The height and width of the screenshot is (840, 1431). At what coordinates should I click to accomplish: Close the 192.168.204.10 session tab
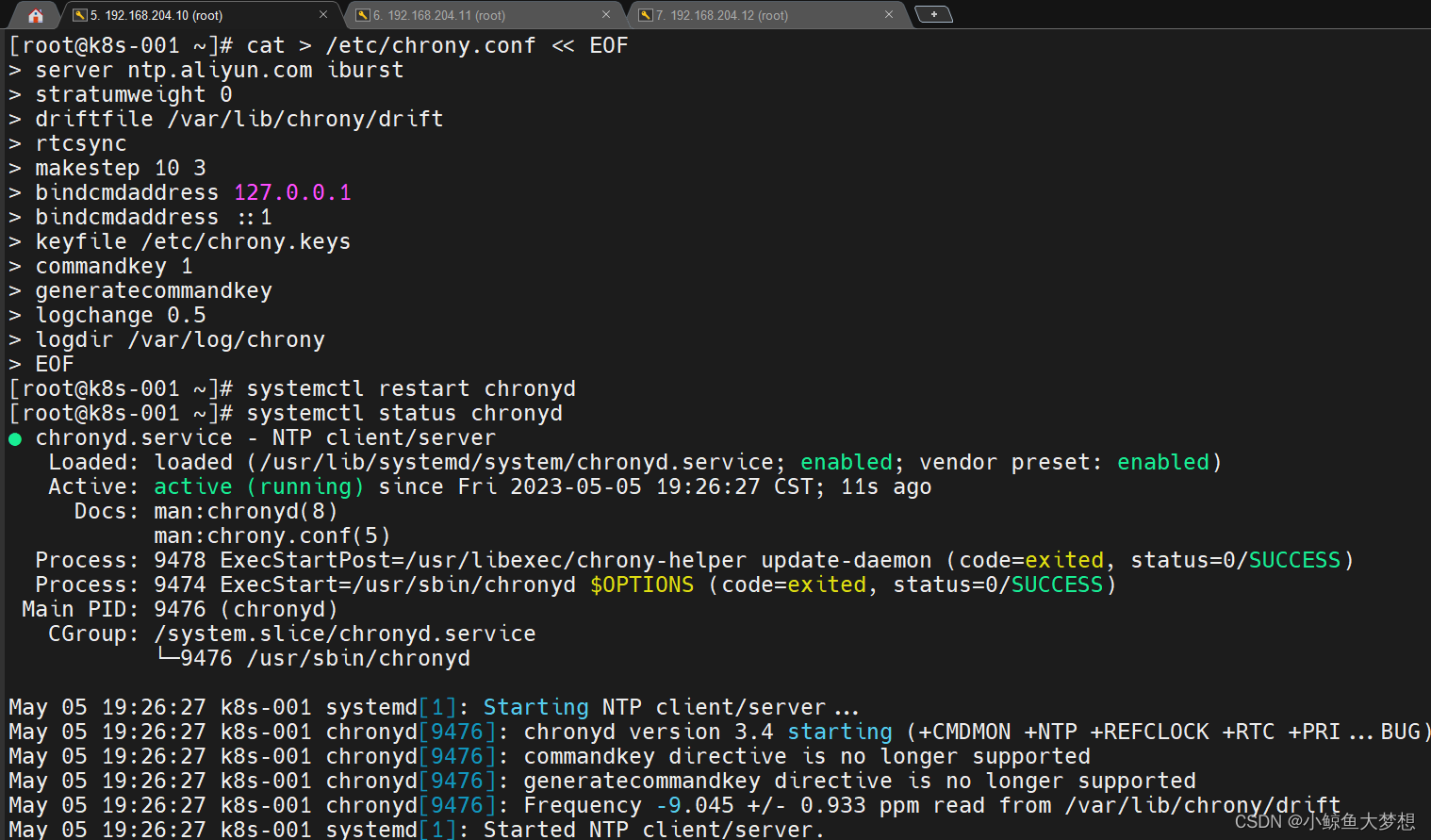(x=323, y=15)
